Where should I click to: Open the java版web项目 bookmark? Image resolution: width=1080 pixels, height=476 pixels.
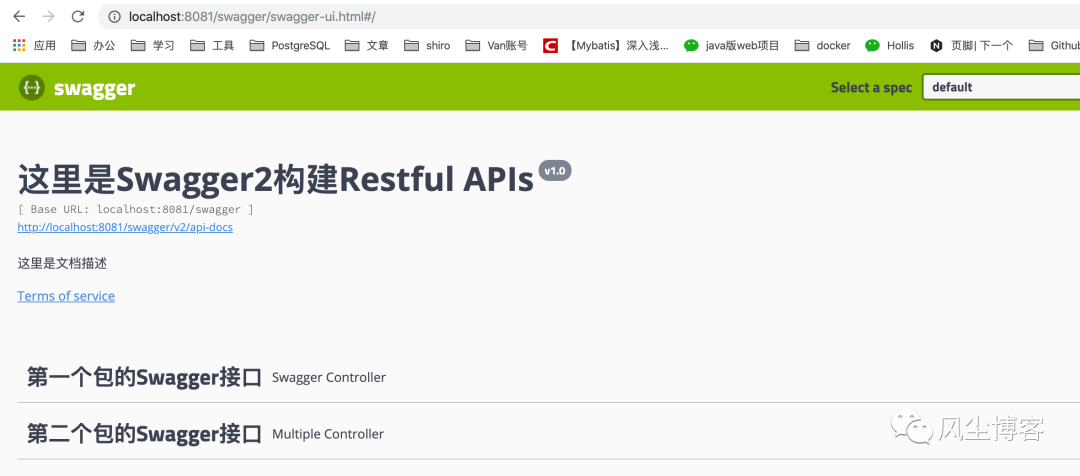[731, 45]
